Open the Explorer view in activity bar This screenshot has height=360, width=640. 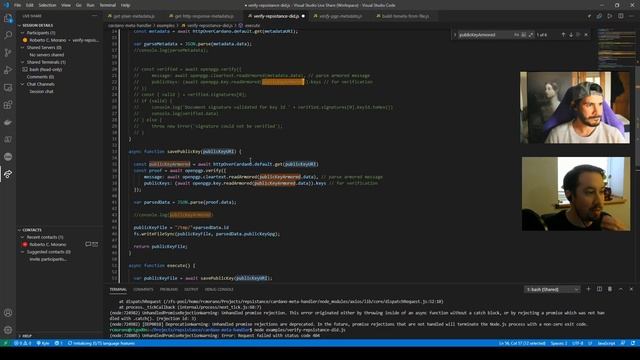pyautogui.click(x=8, y=18)
